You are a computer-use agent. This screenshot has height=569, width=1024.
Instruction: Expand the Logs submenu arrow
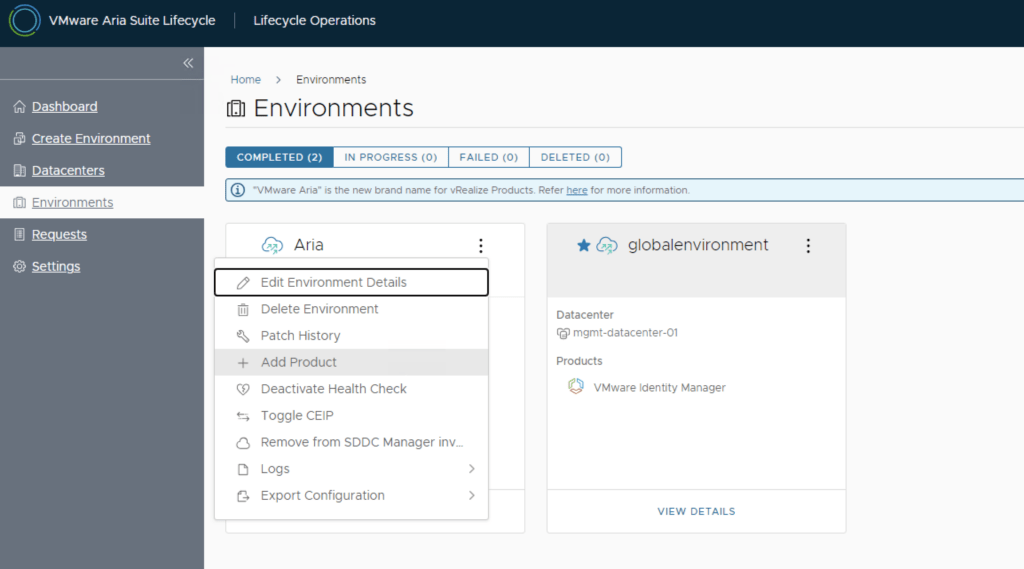click(471, 469)
